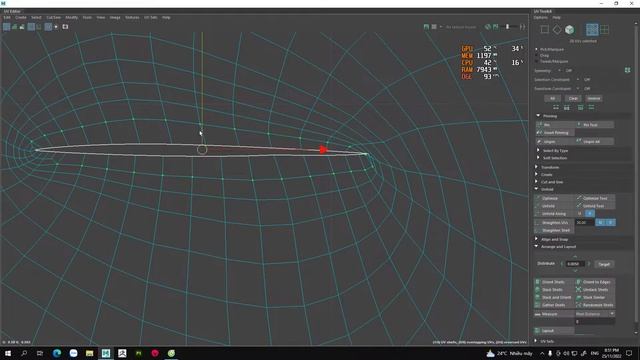Open the Edit menu in UV Editor
Image resolution: width=640 pixels, height=360 pixels.
tap(7, 18)
